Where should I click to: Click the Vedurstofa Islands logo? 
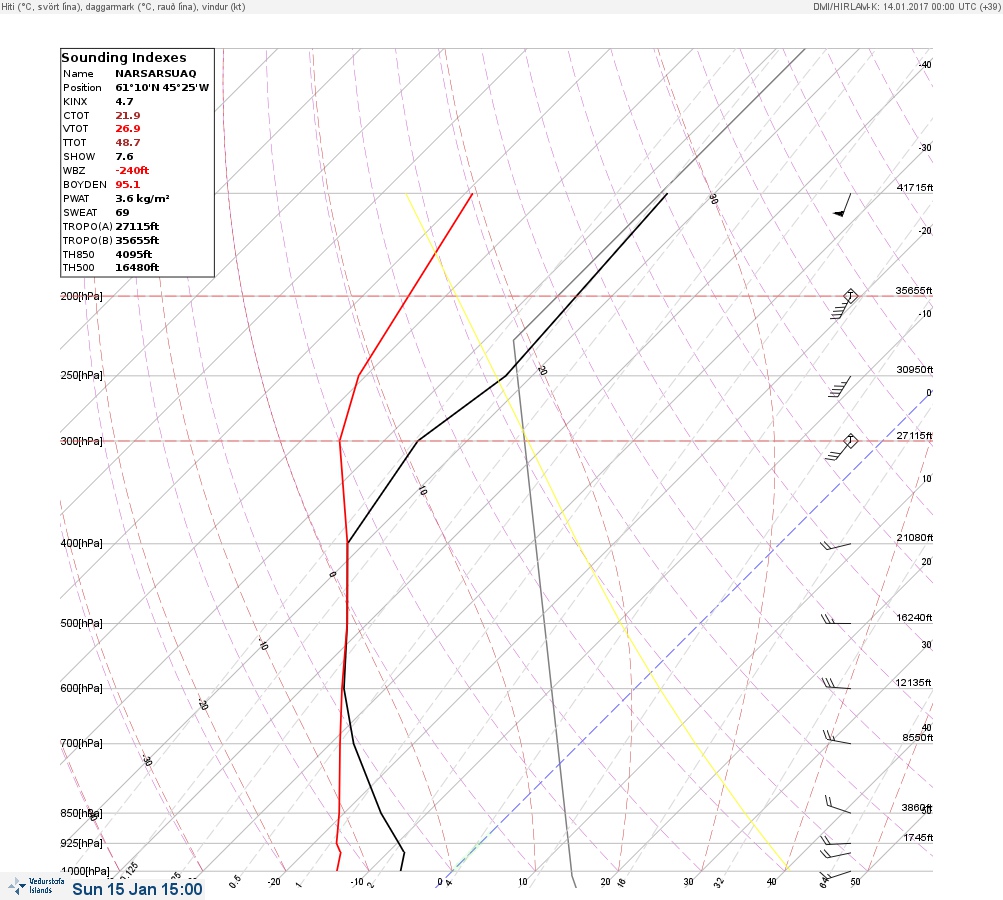(x=36, y=885)
